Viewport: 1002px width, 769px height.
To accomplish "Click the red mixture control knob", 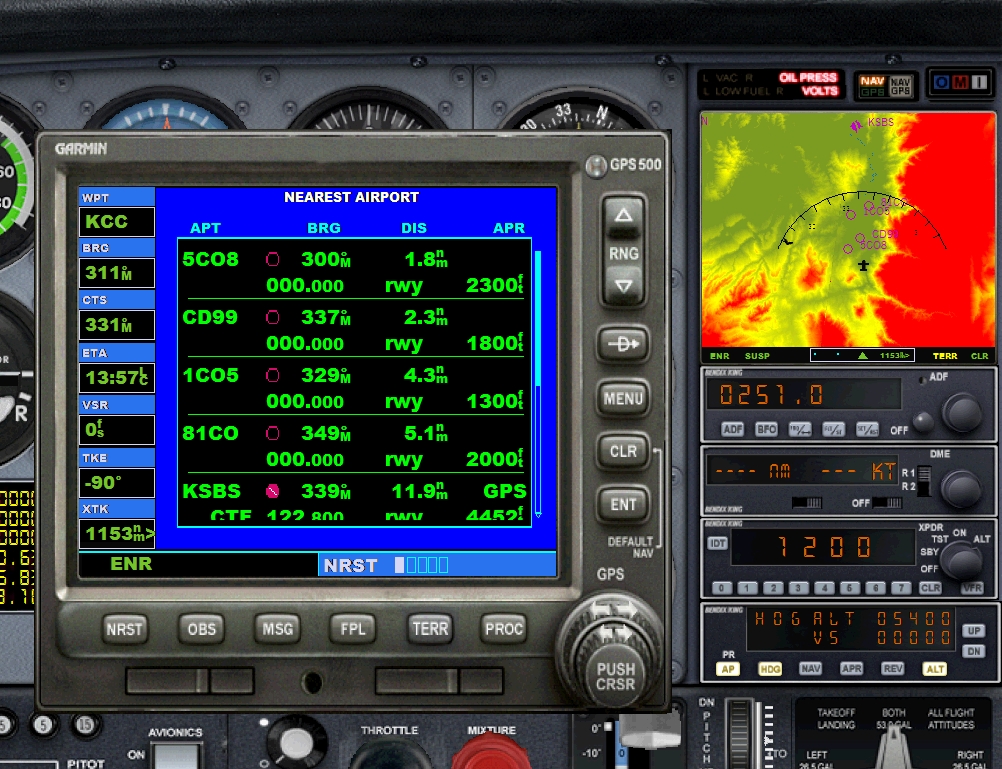I will tap(491, 753).
